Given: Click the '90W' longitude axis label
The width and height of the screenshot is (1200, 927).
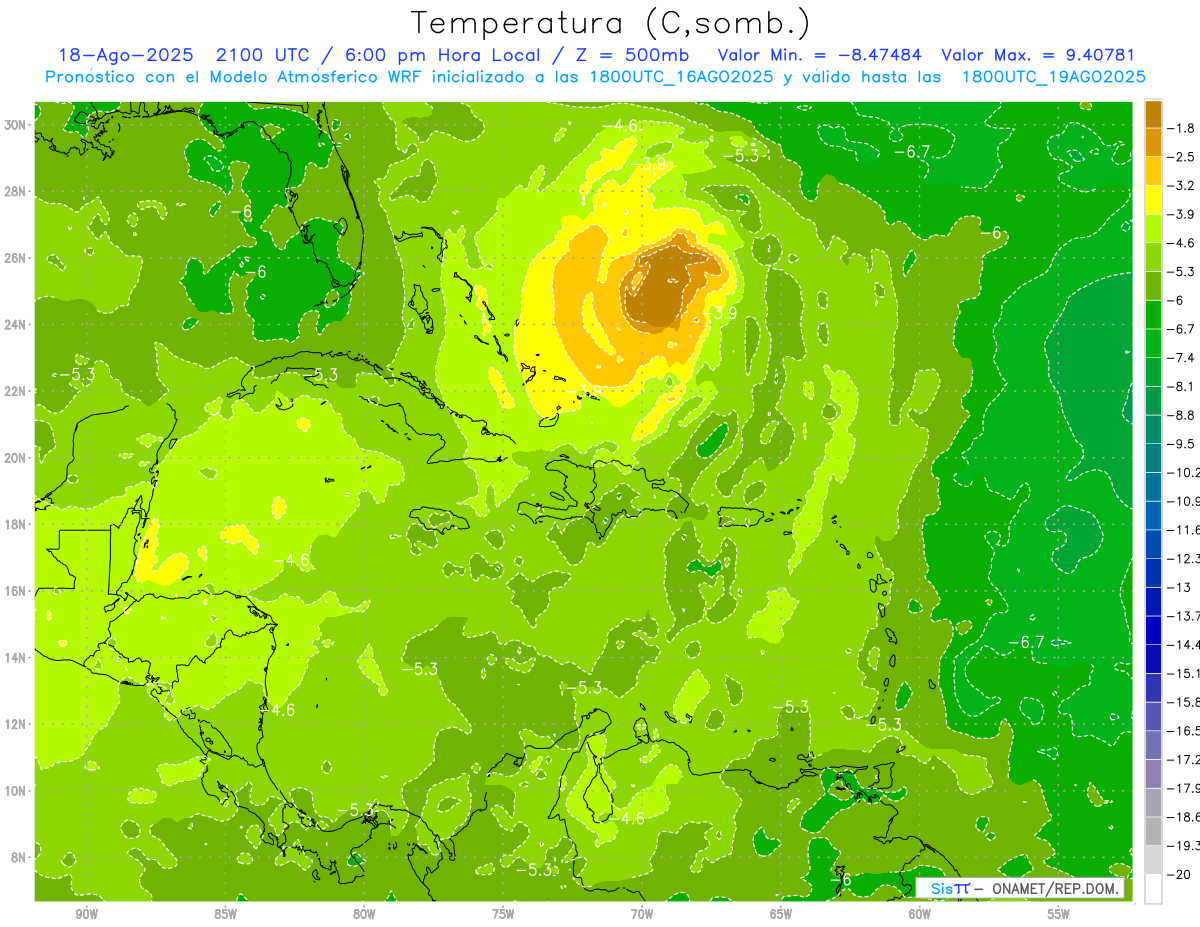Looking at the screenshot, I should point(87,915).
